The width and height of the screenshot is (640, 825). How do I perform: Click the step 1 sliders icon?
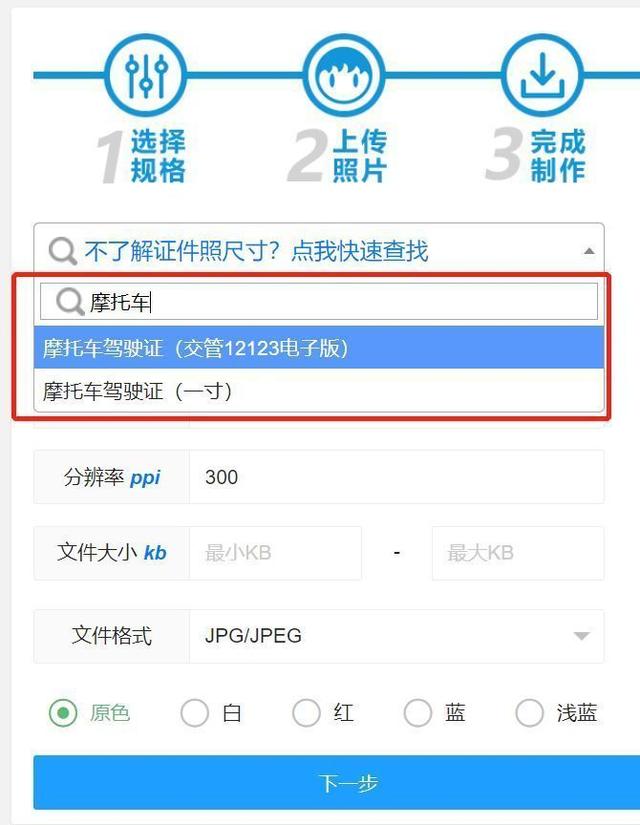pos(146,75)
